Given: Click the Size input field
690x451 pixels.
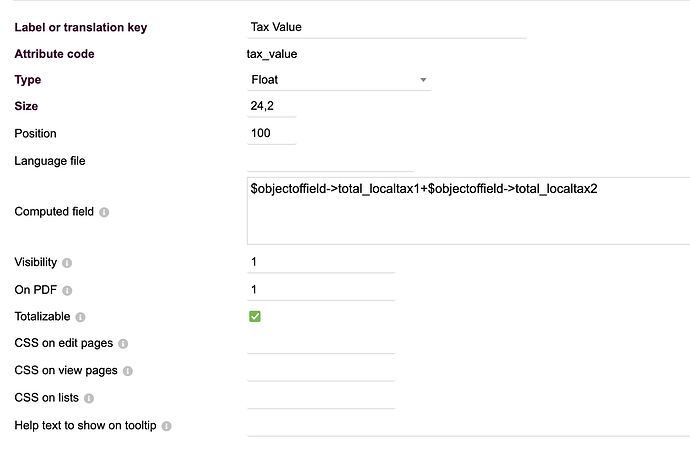Looking at the screenshot, I should pos(271,105).
